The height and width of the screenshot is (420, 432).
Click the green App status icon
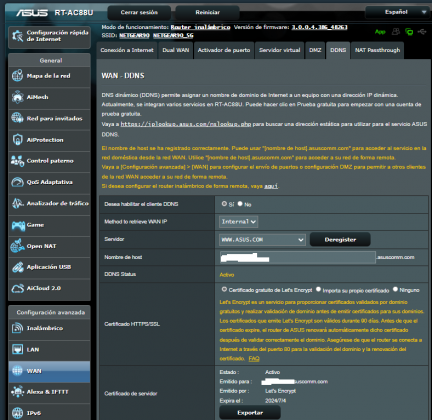click(x=380, y=32)
